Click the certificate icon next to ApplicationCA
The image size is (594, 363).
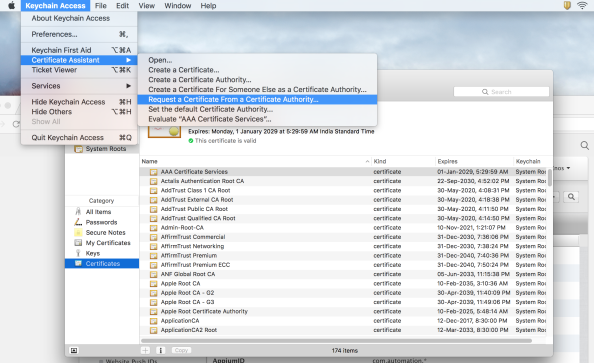[153, 321]
